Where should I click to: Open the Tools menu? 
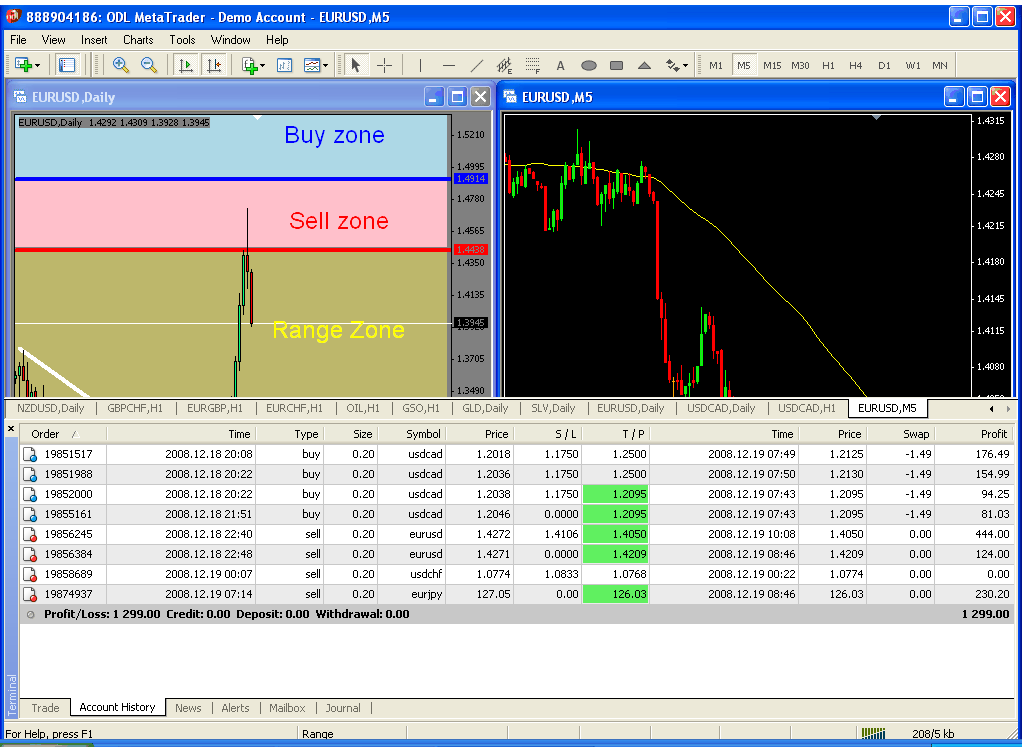pyautogui.click(x=182, y=40)
